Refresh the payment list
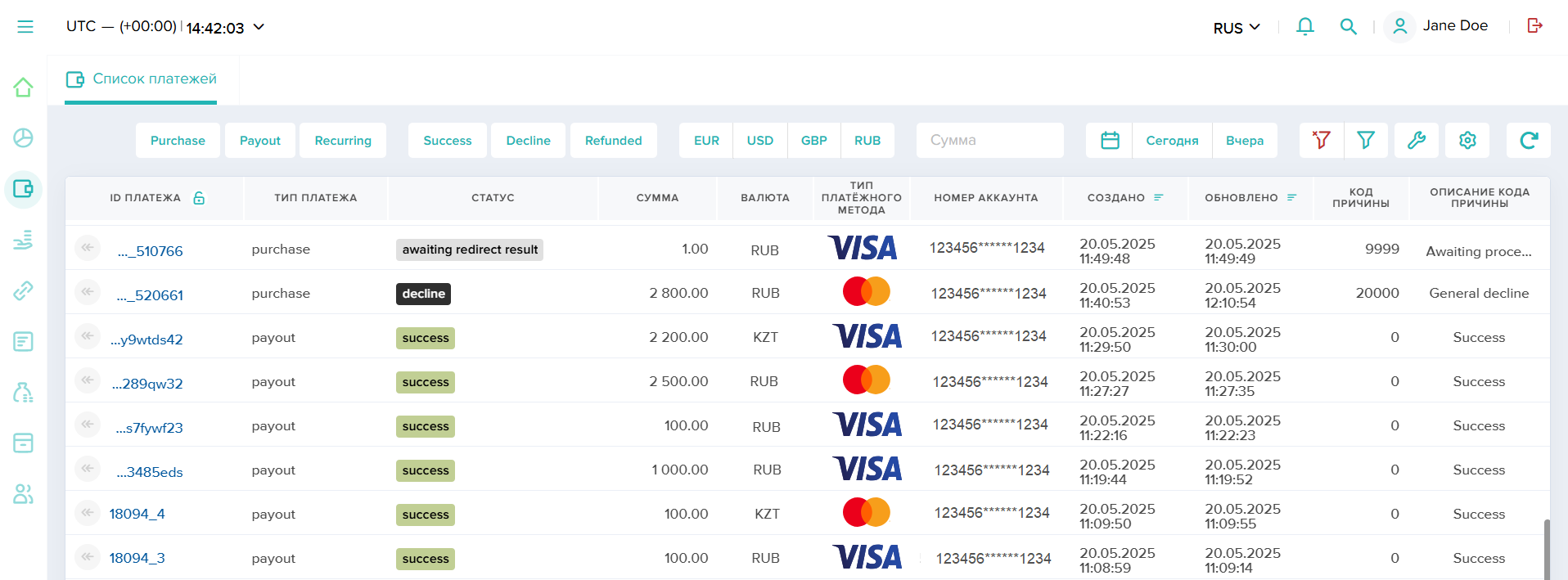Screen dimensions: 1568x580 (x=1528, y=141)
